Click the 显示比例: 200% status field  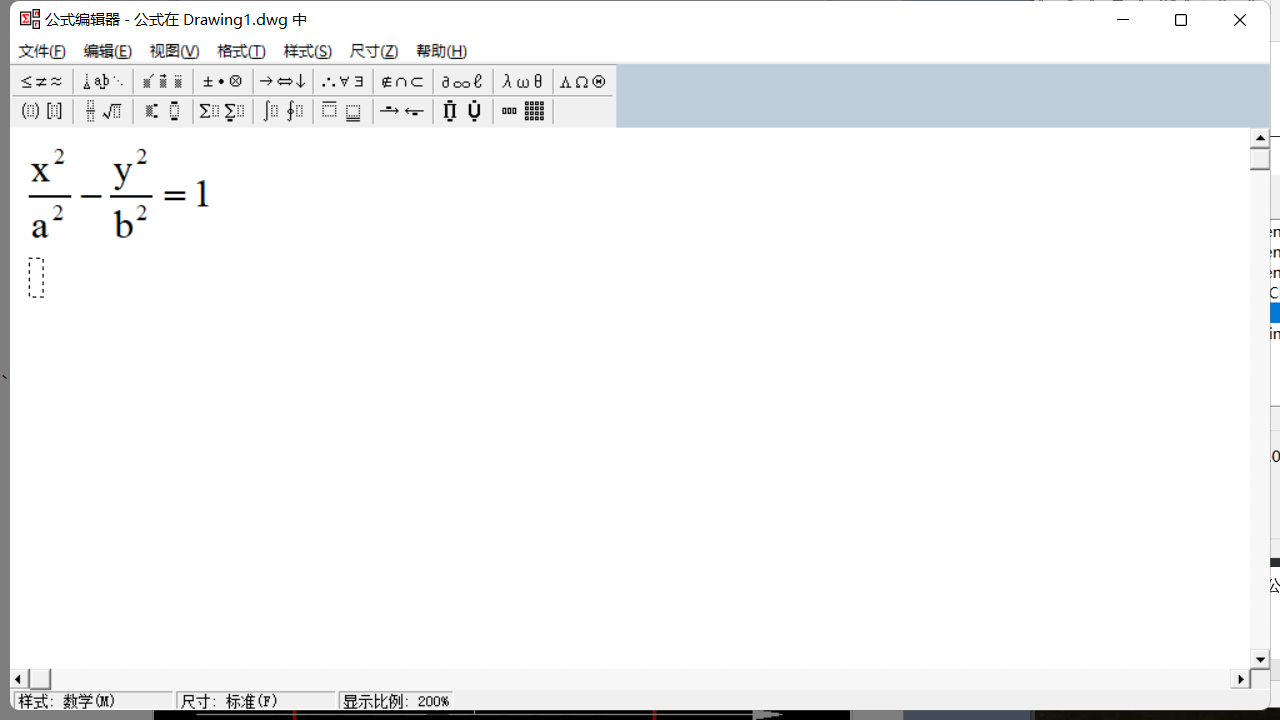pyautogui.click(x=397, y=701)
